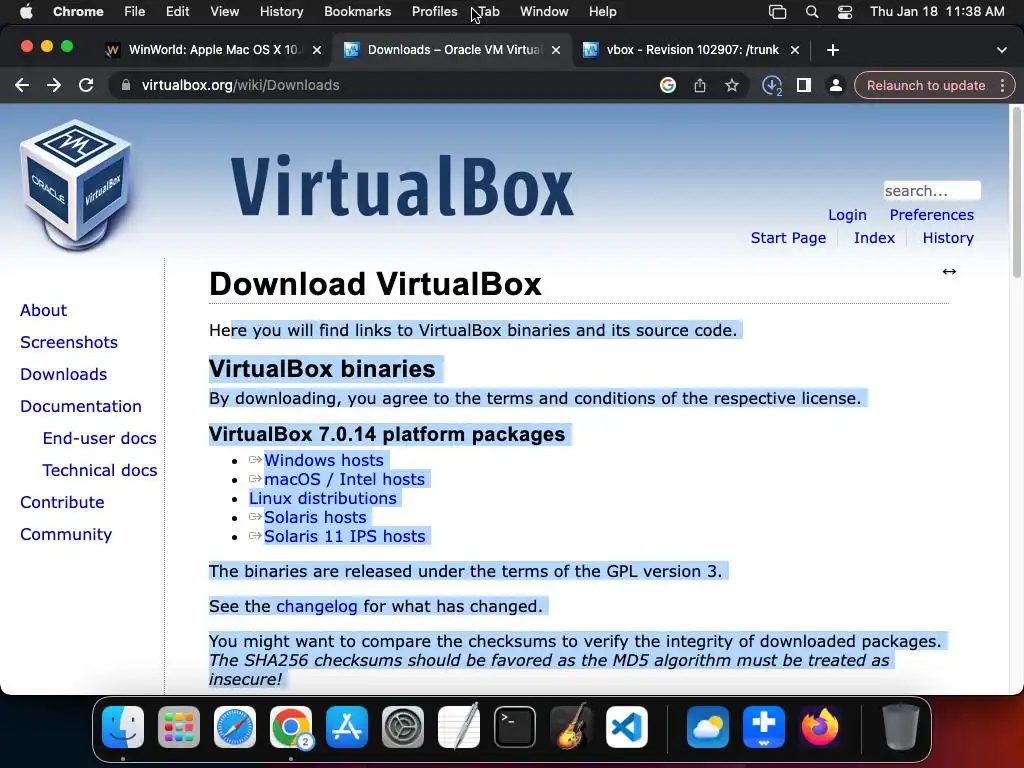Open End-user docs in the sidebar

(x=99, y=438)
